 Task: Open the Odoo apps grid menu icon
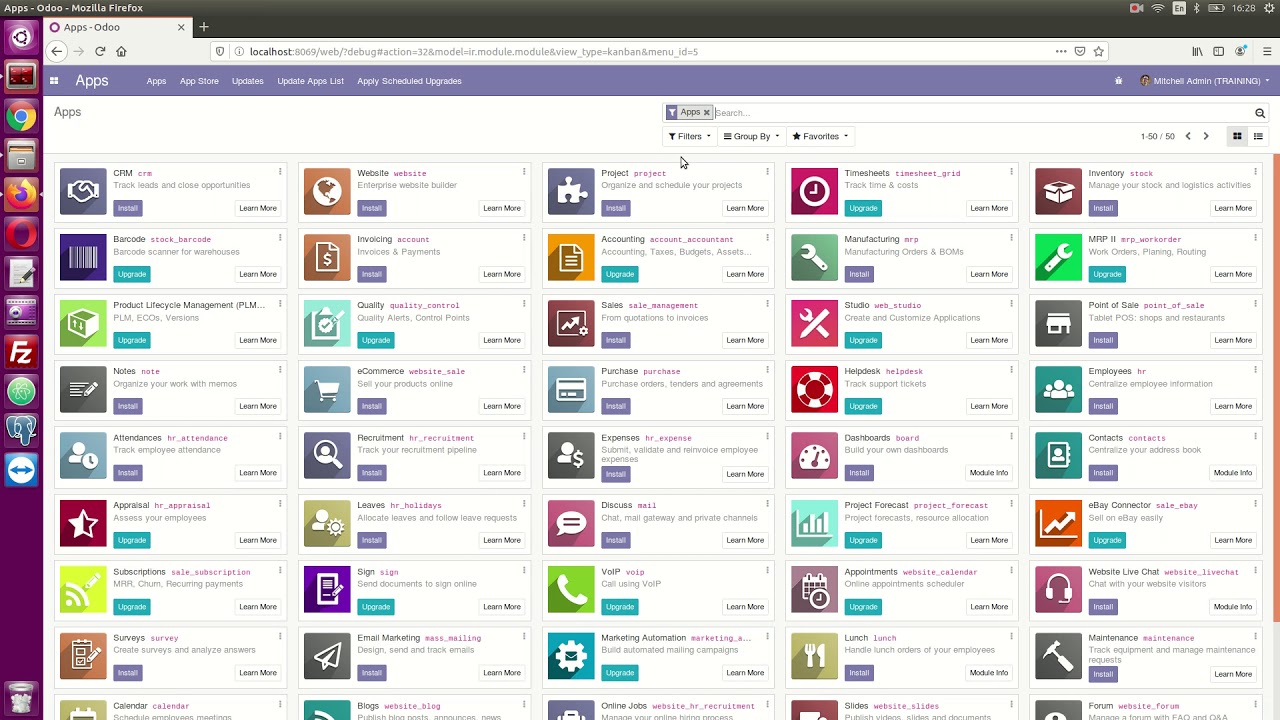coord(54,81)
